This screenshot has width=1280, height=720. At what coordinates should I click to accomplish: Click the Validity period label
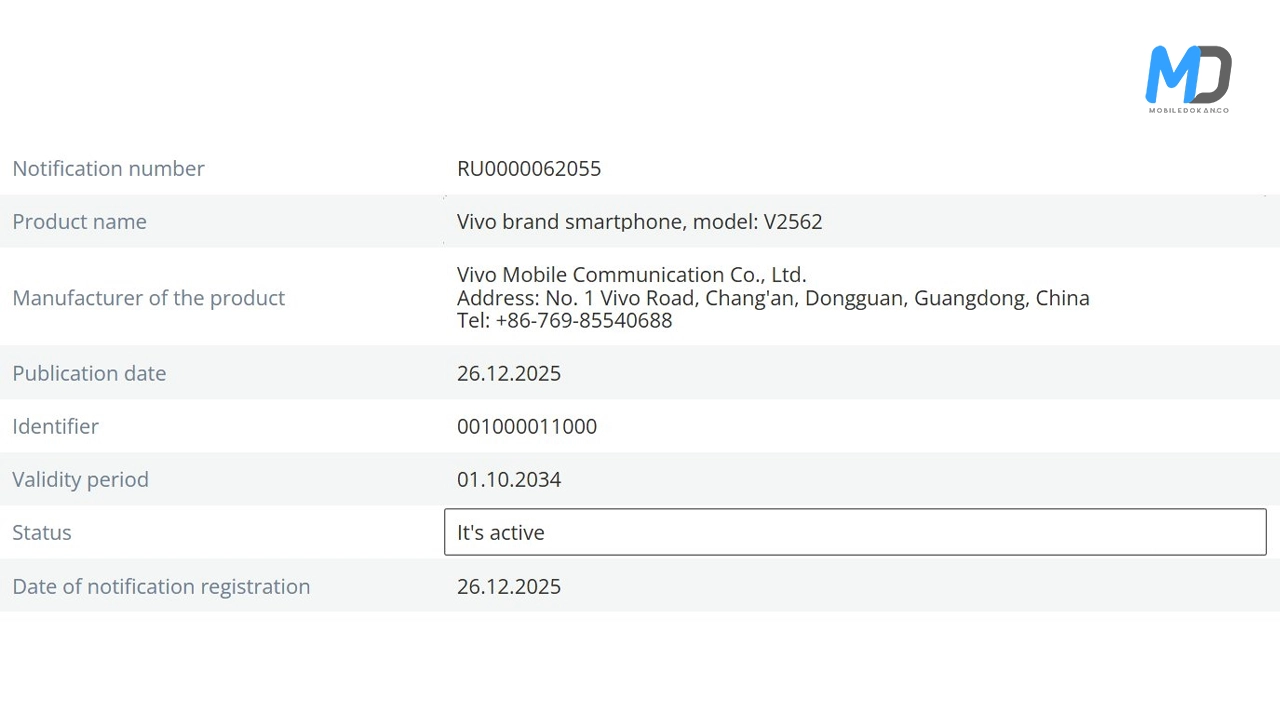[x=80, y=479]
